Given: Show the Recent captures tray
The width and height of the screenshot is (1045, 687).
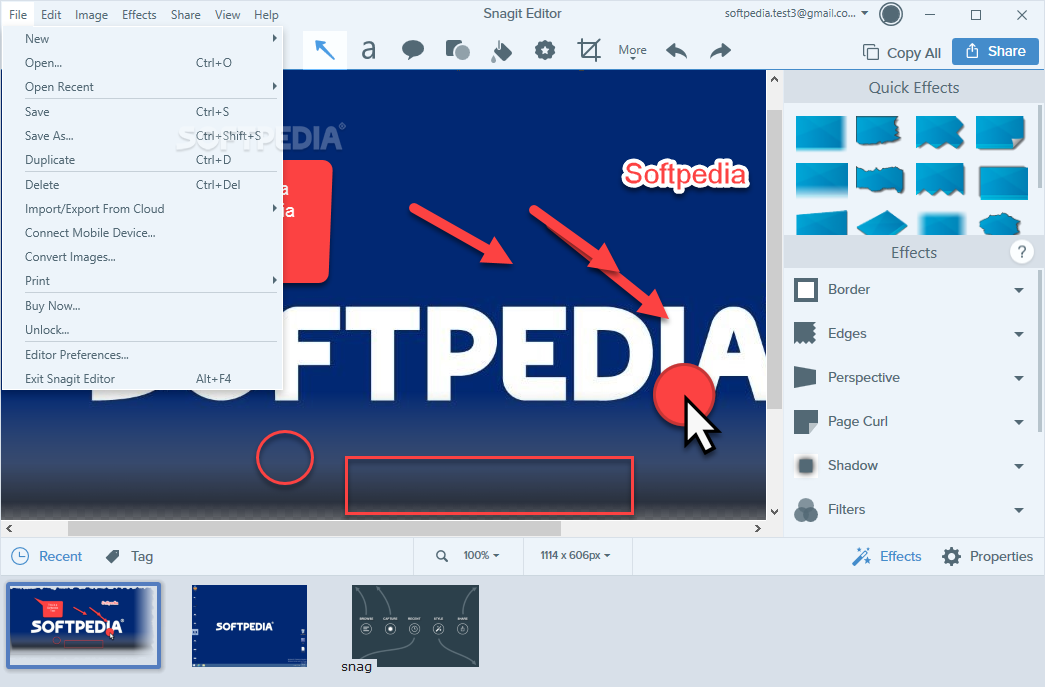Looking at the screenshot, I should [47, 556].
